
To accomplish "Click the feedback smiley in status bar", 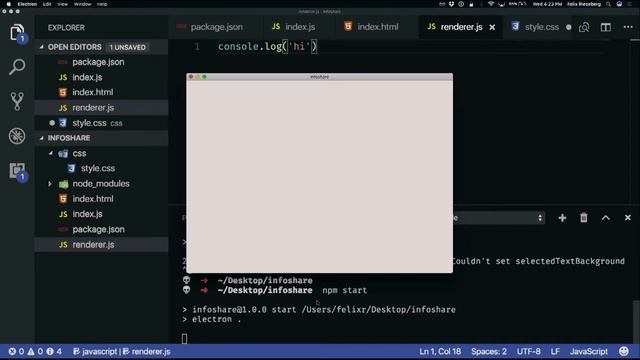I will coord(624,351).
